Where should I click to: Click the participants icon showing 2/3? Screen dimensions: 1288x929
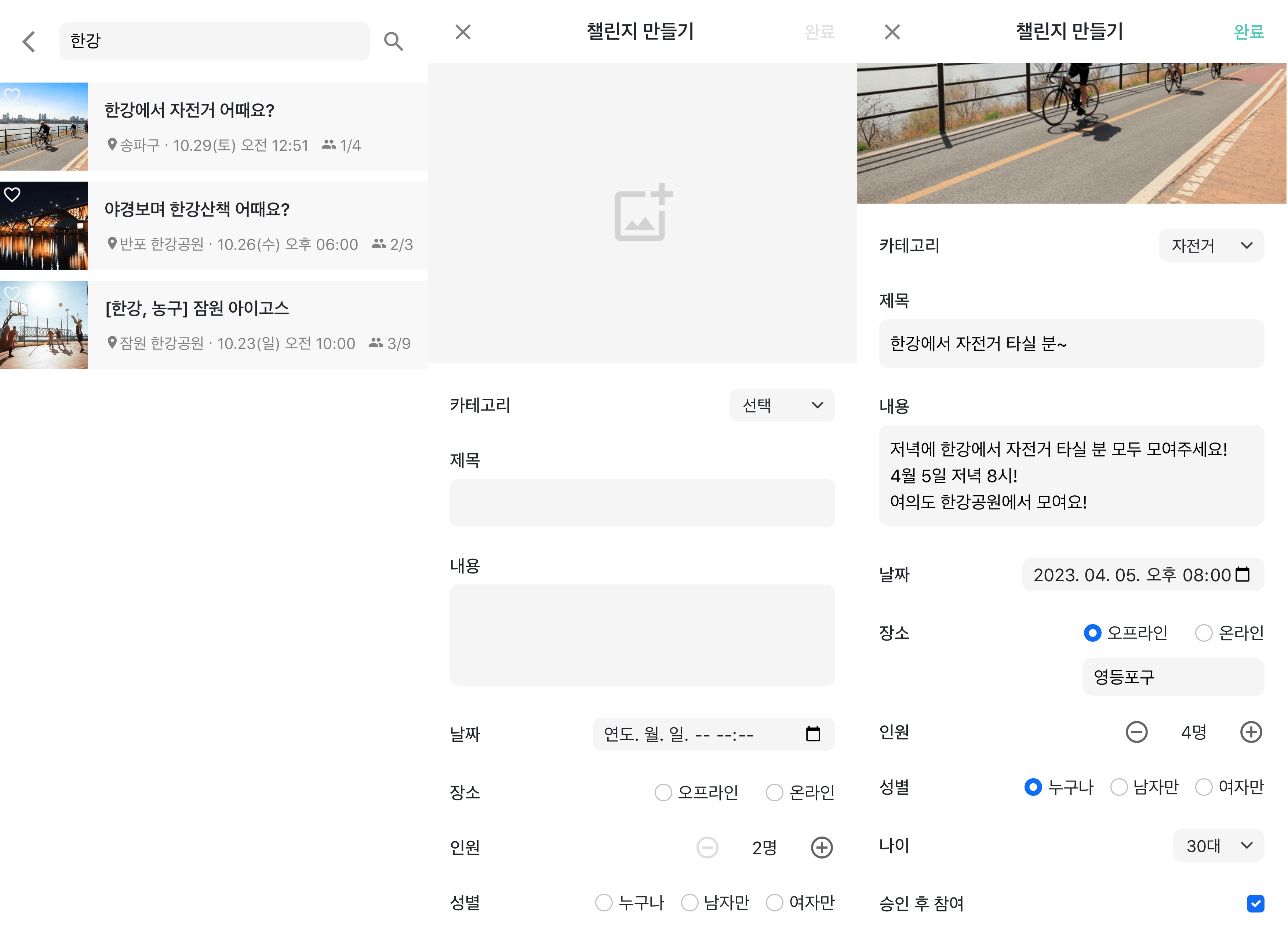point(379,244)
